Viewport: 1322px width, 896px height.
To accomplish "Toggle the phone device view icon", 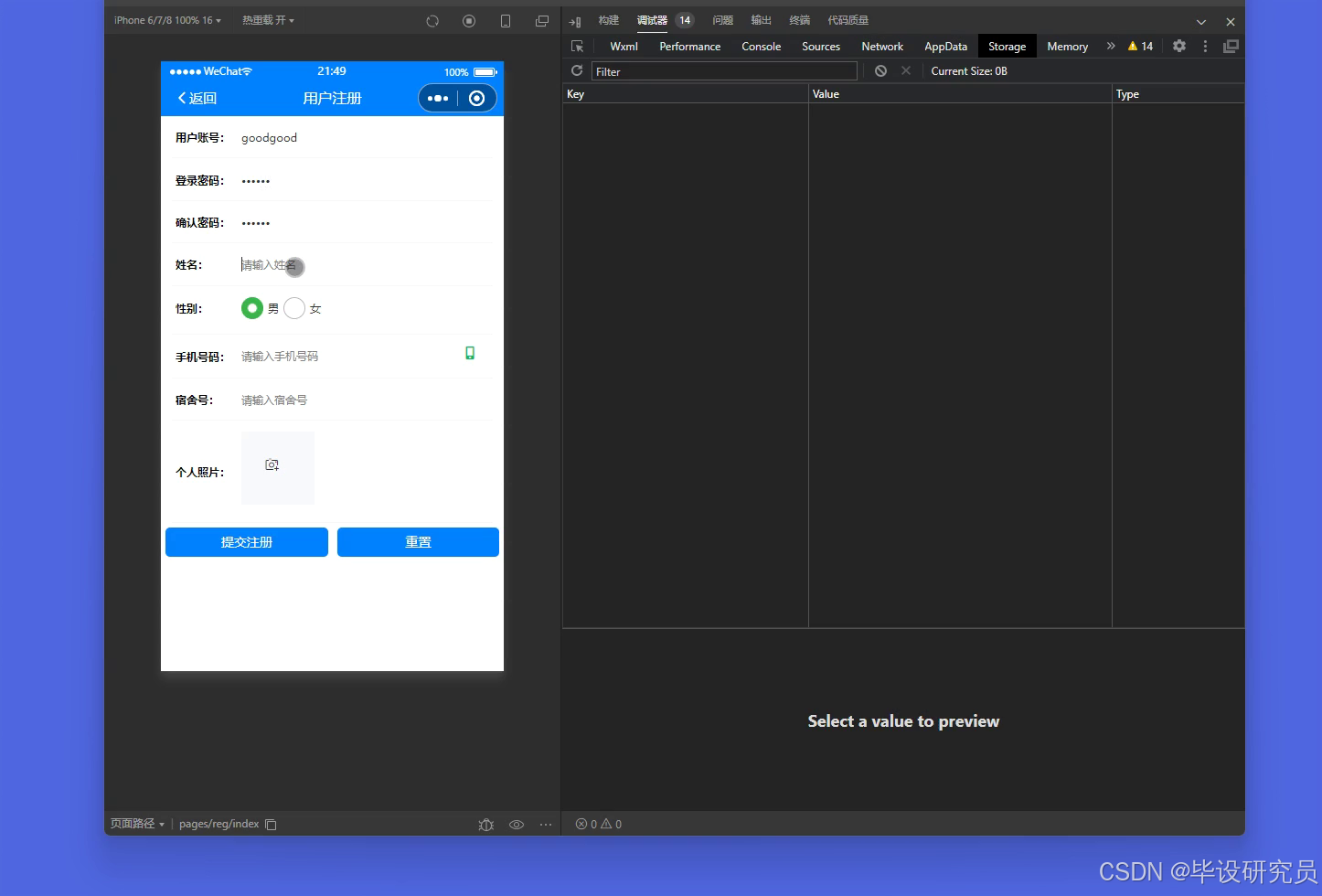I will coord(506,21).
